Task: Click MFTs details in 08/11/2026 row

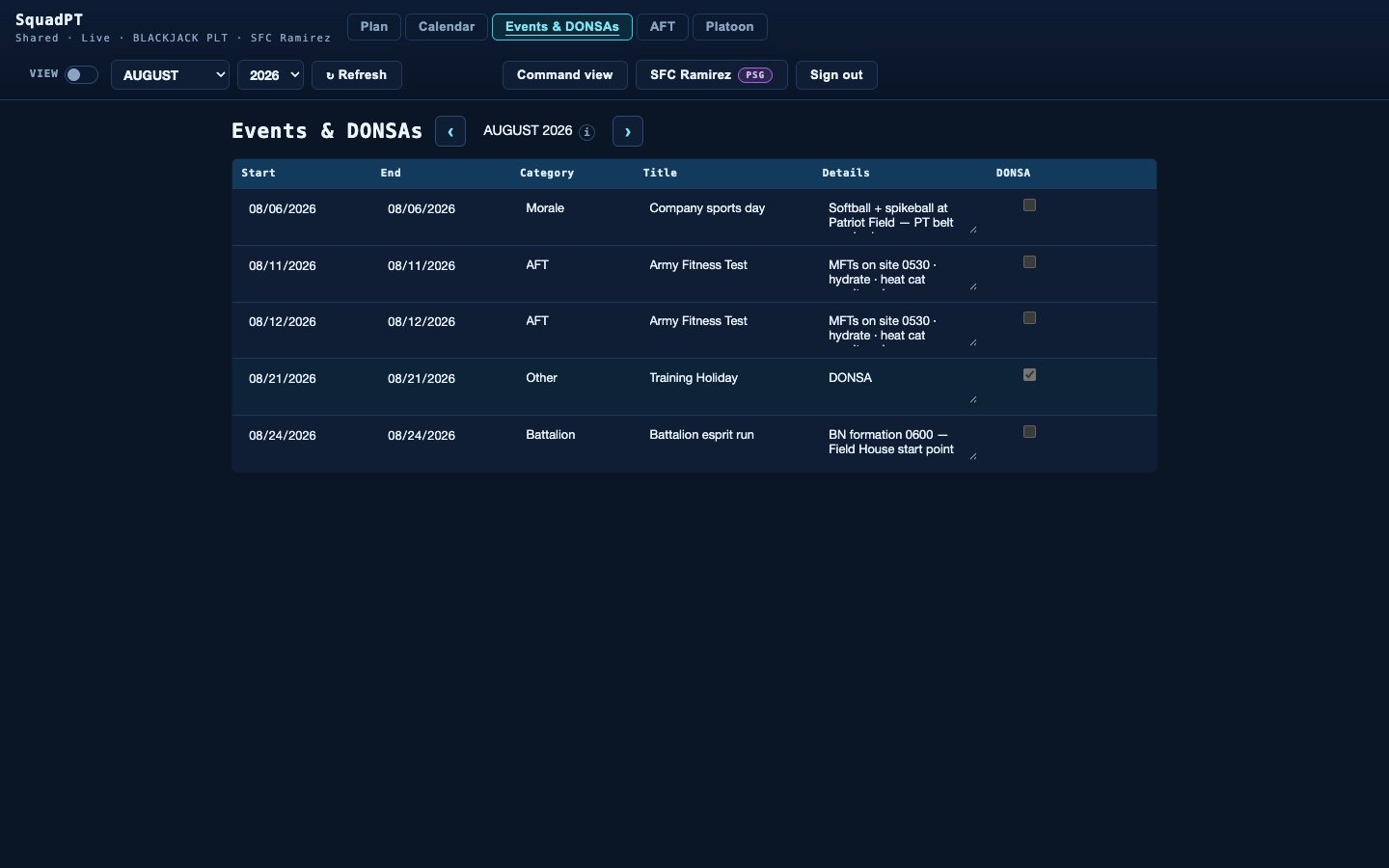Action: point(900,273)
